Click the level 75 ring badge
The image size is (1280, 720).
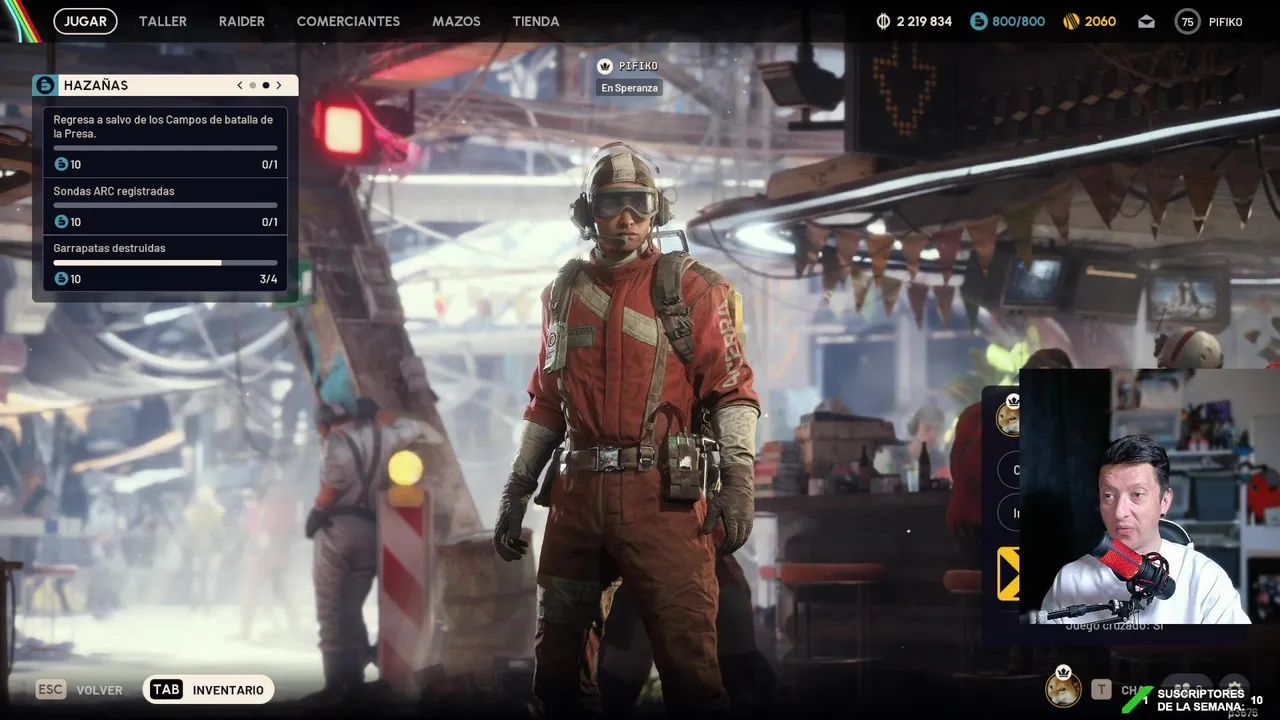click(1187, 21)
